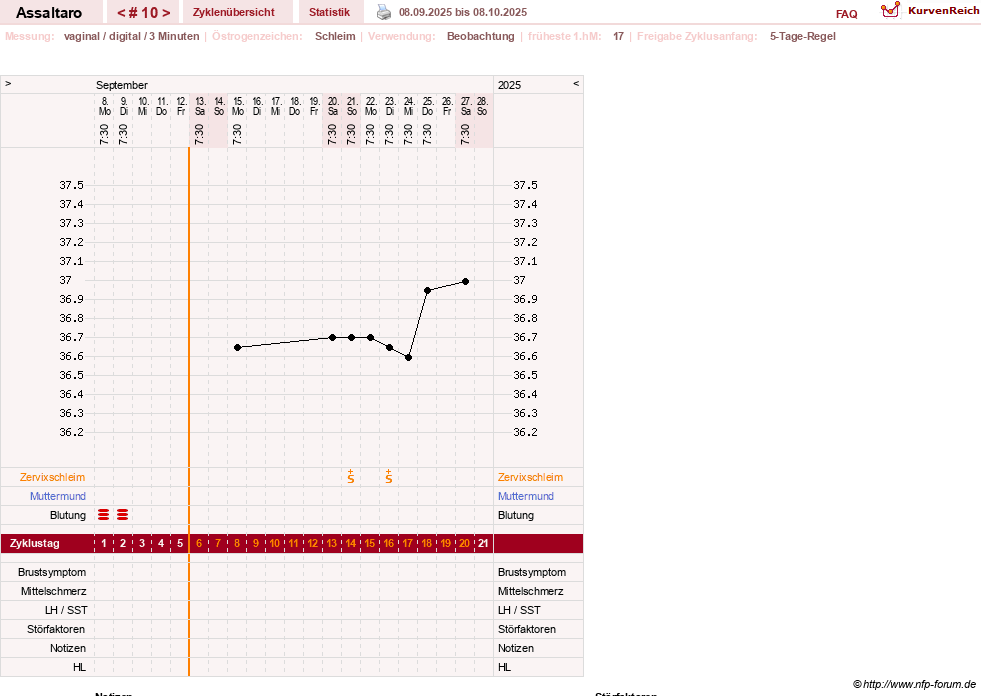This screenshot has height=696, width=981.
Task: Click the left Muttermund row label
Action: click(58, 496)
